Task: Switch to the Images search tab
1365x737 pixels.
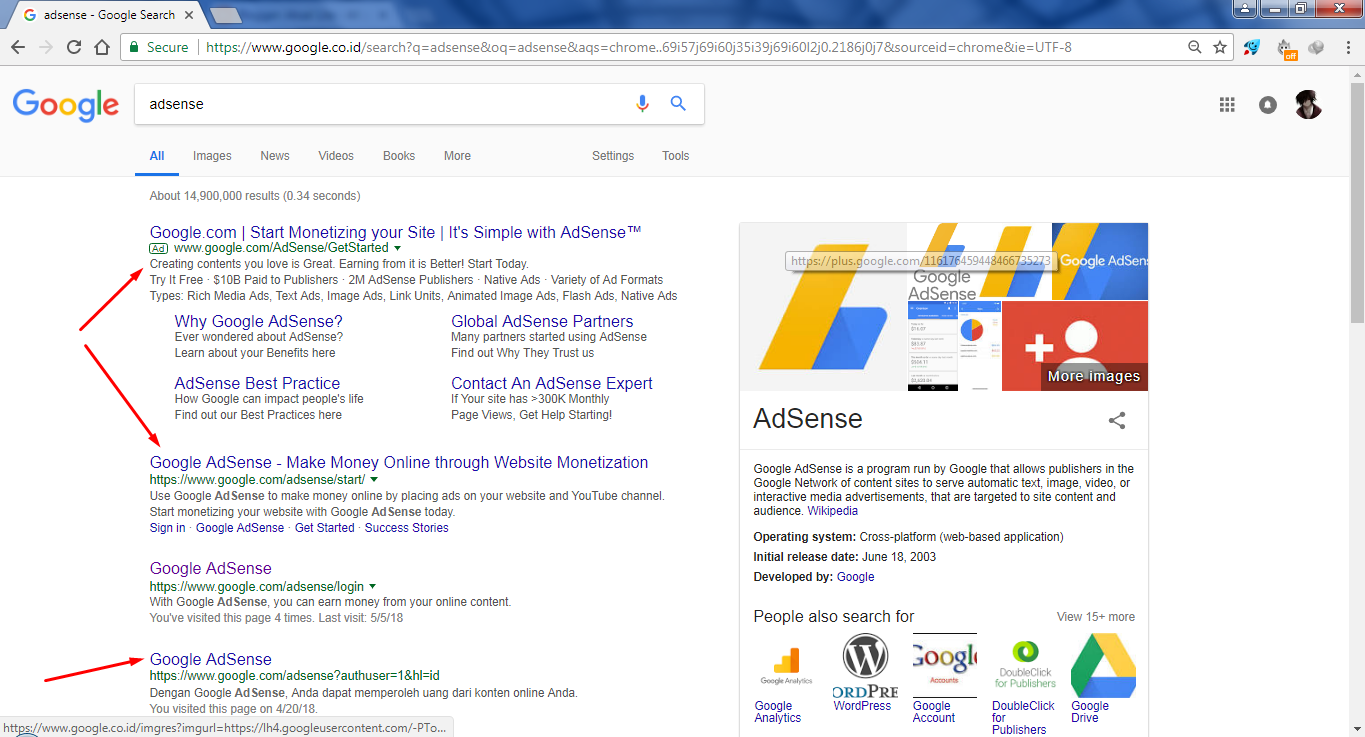Action: [x=212, y=155]
